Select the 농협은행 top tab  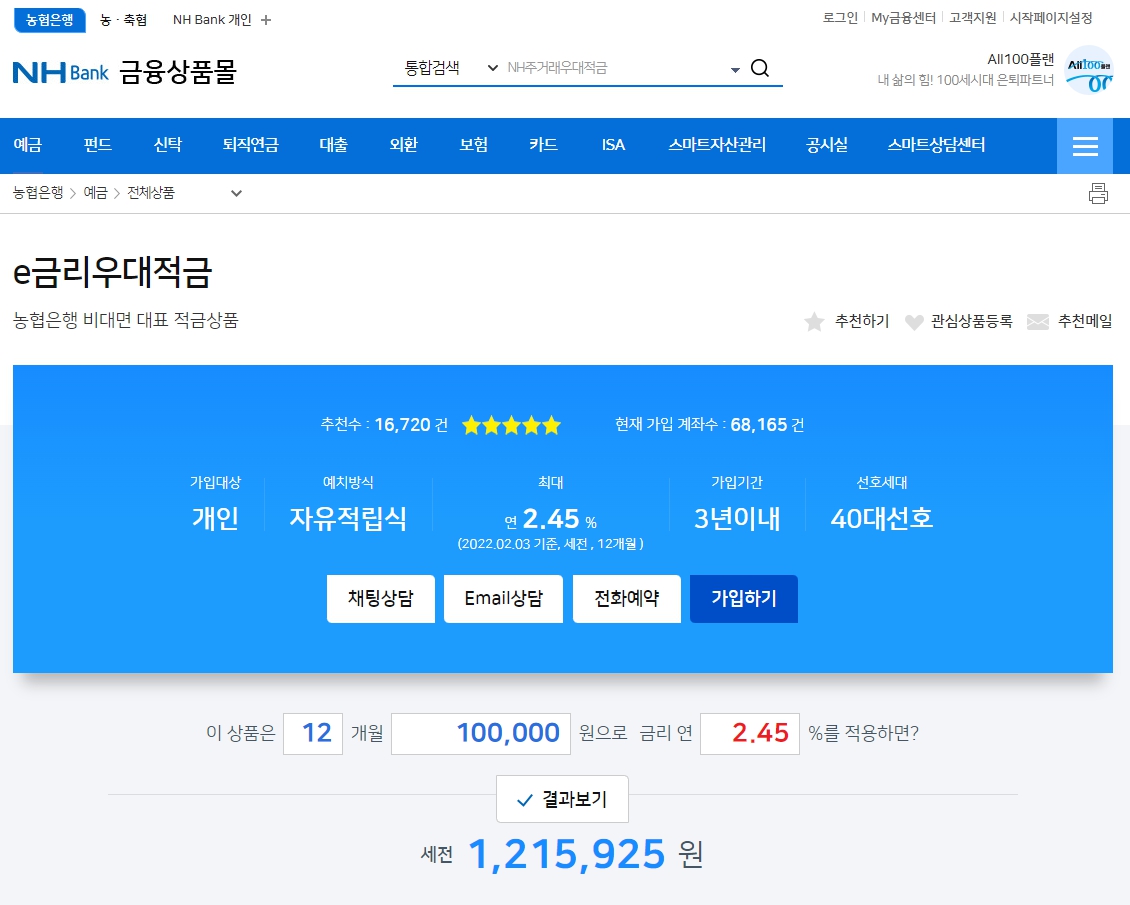(x=50, y=20)
